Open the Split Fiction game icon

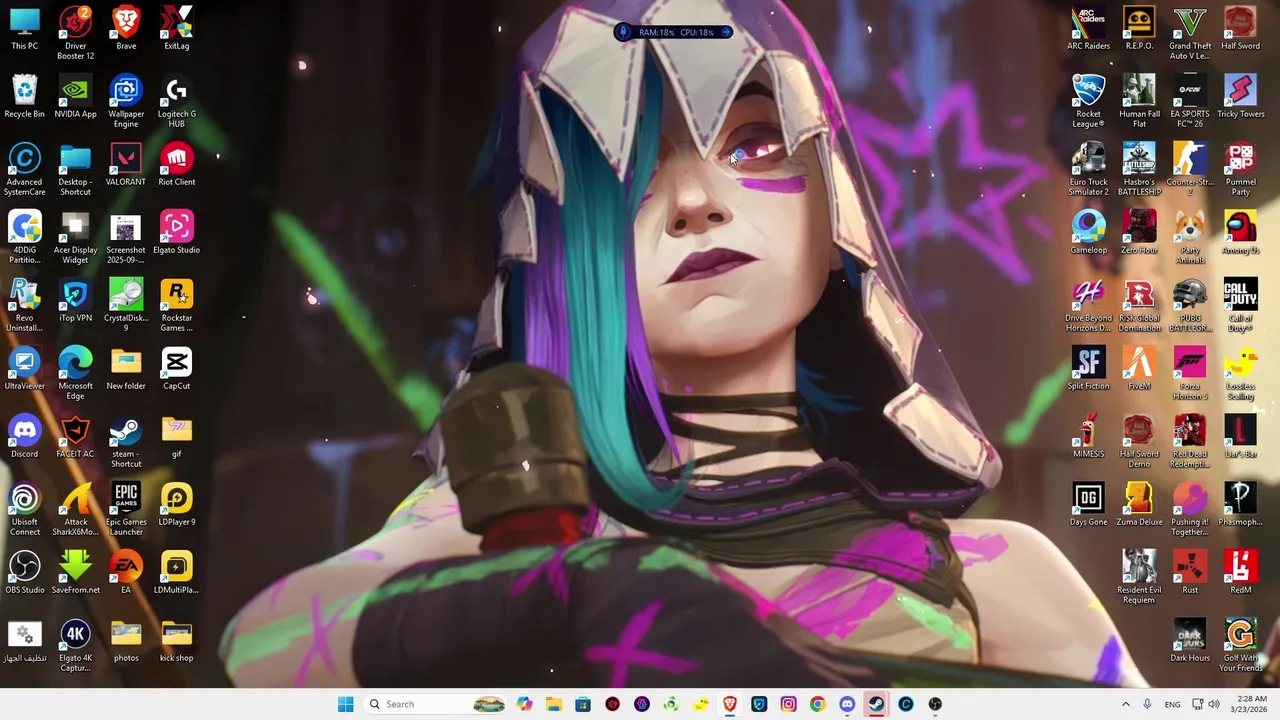click(x=1088, y=368)
